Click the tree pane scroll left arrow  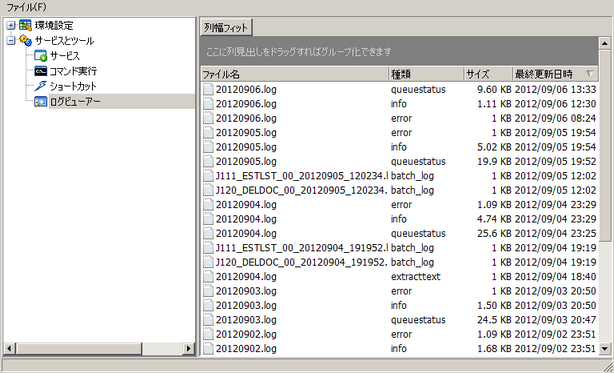point(9,348)
